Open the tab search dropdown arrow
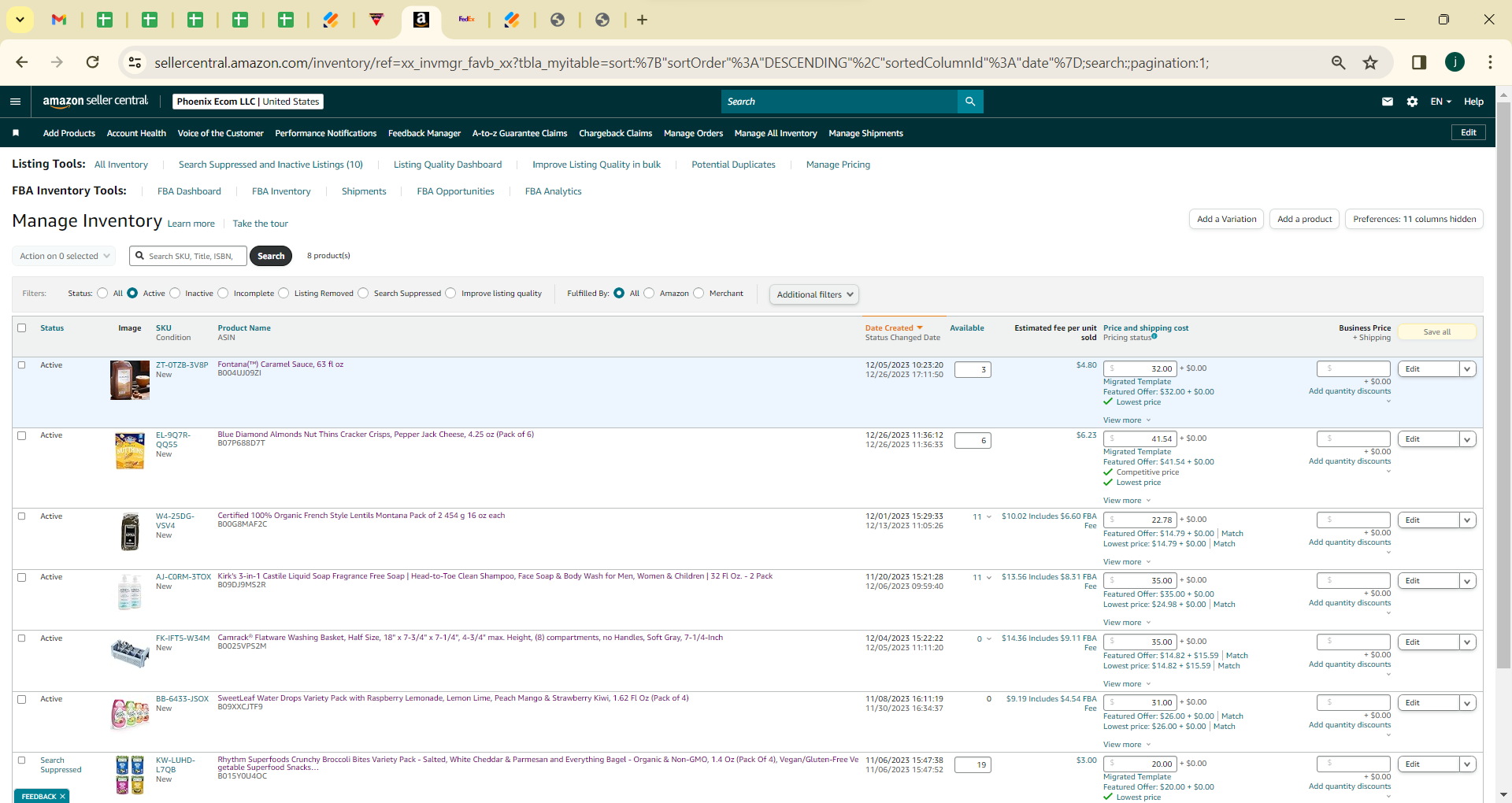The width and height of the screenshot is (1512, 803). pos(20,20)
